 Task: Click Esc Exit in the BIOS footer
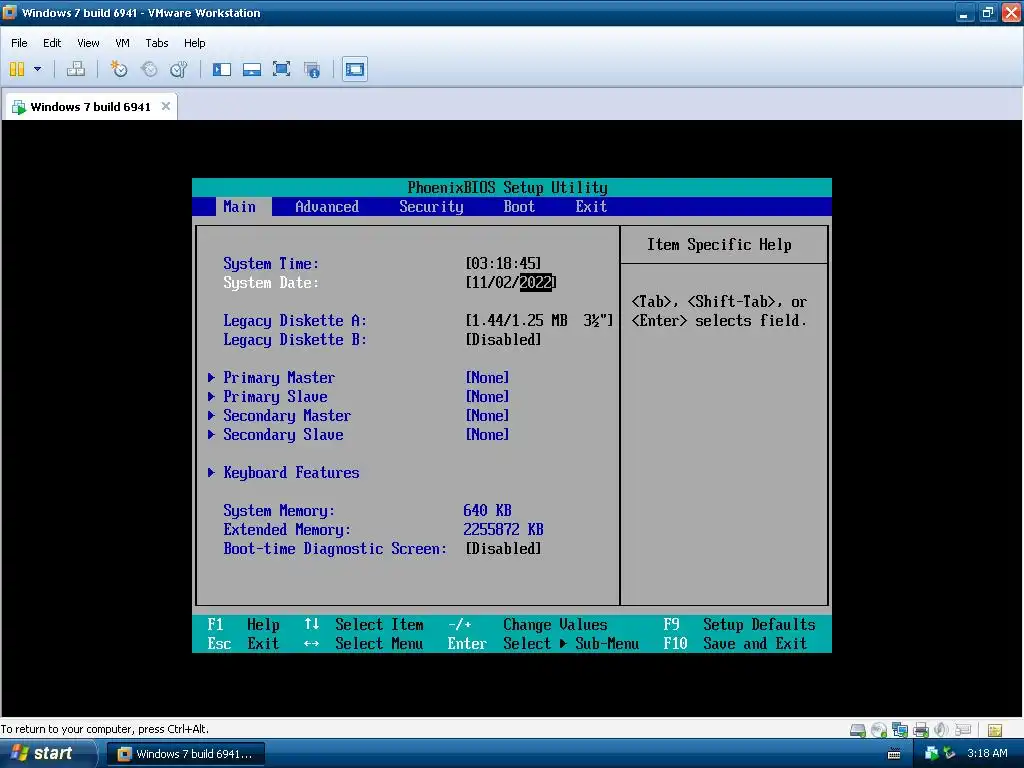(244, 643)
